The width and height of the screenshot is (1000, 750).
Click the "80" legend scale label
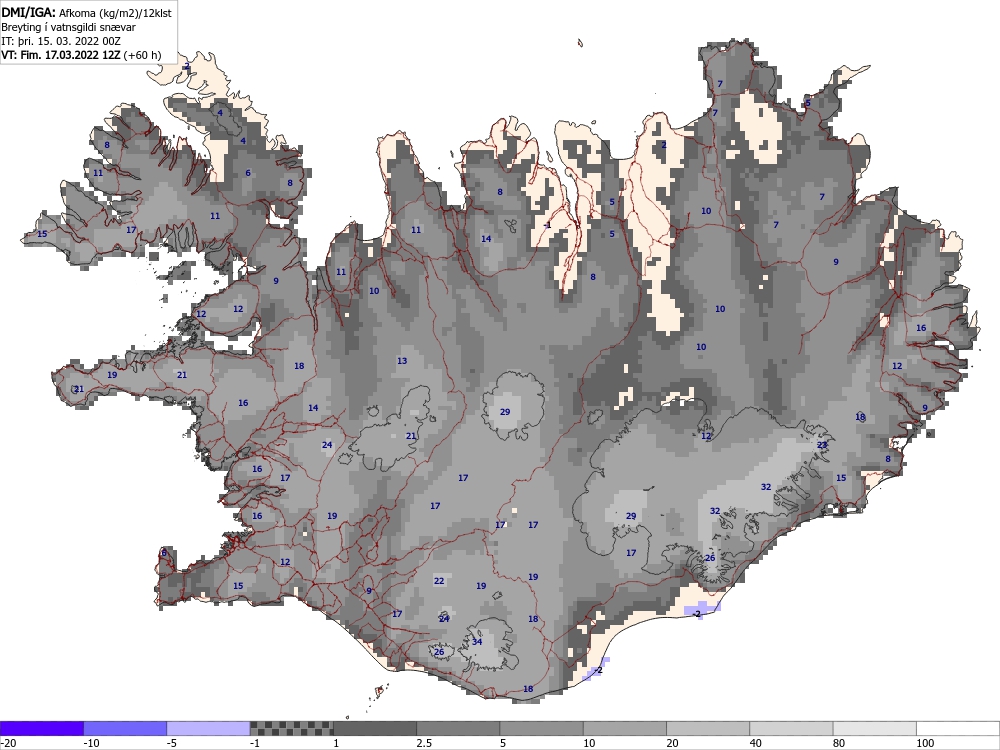(x=840, y=743)
